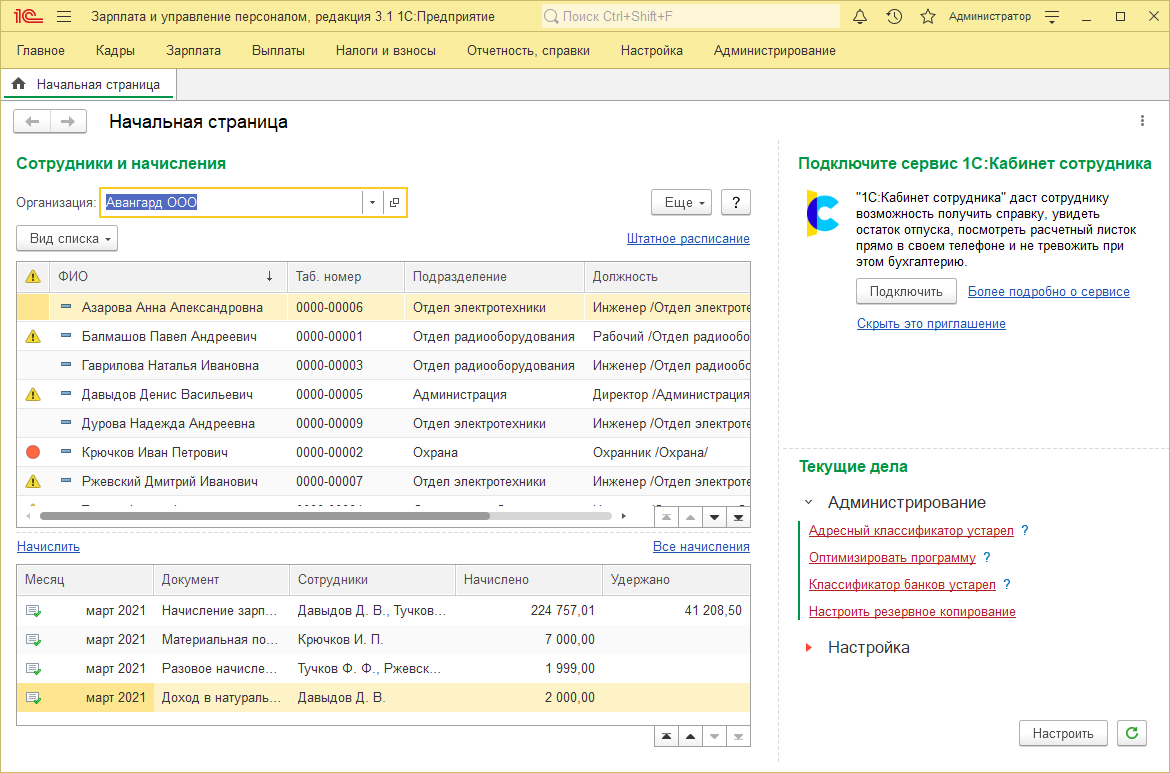Click the 1C logo icon

(29, 17)
